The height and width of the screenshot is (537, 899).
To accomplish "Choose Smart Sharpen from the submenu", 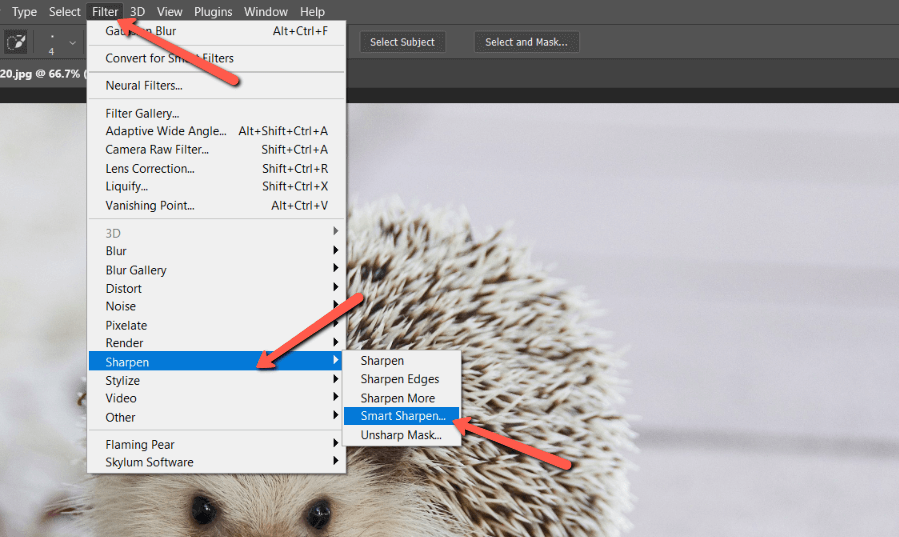I will point(402,416).
